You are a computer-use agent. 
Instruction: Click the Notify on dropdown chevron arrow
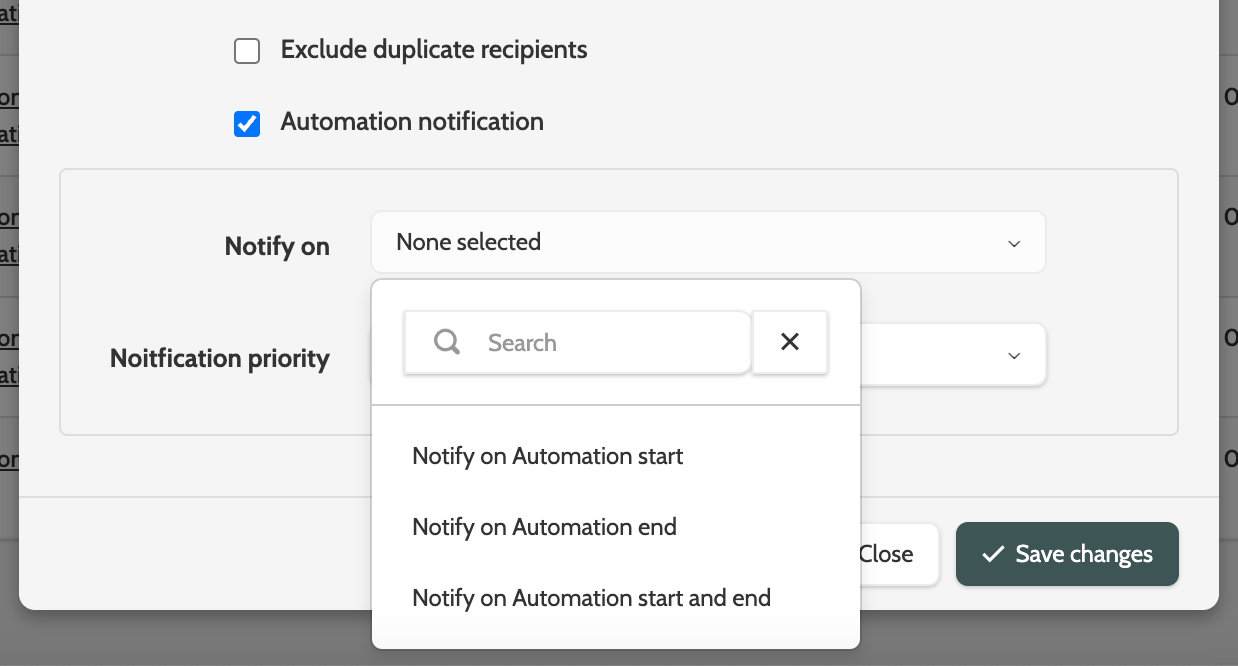click(x=1014, y=243)
